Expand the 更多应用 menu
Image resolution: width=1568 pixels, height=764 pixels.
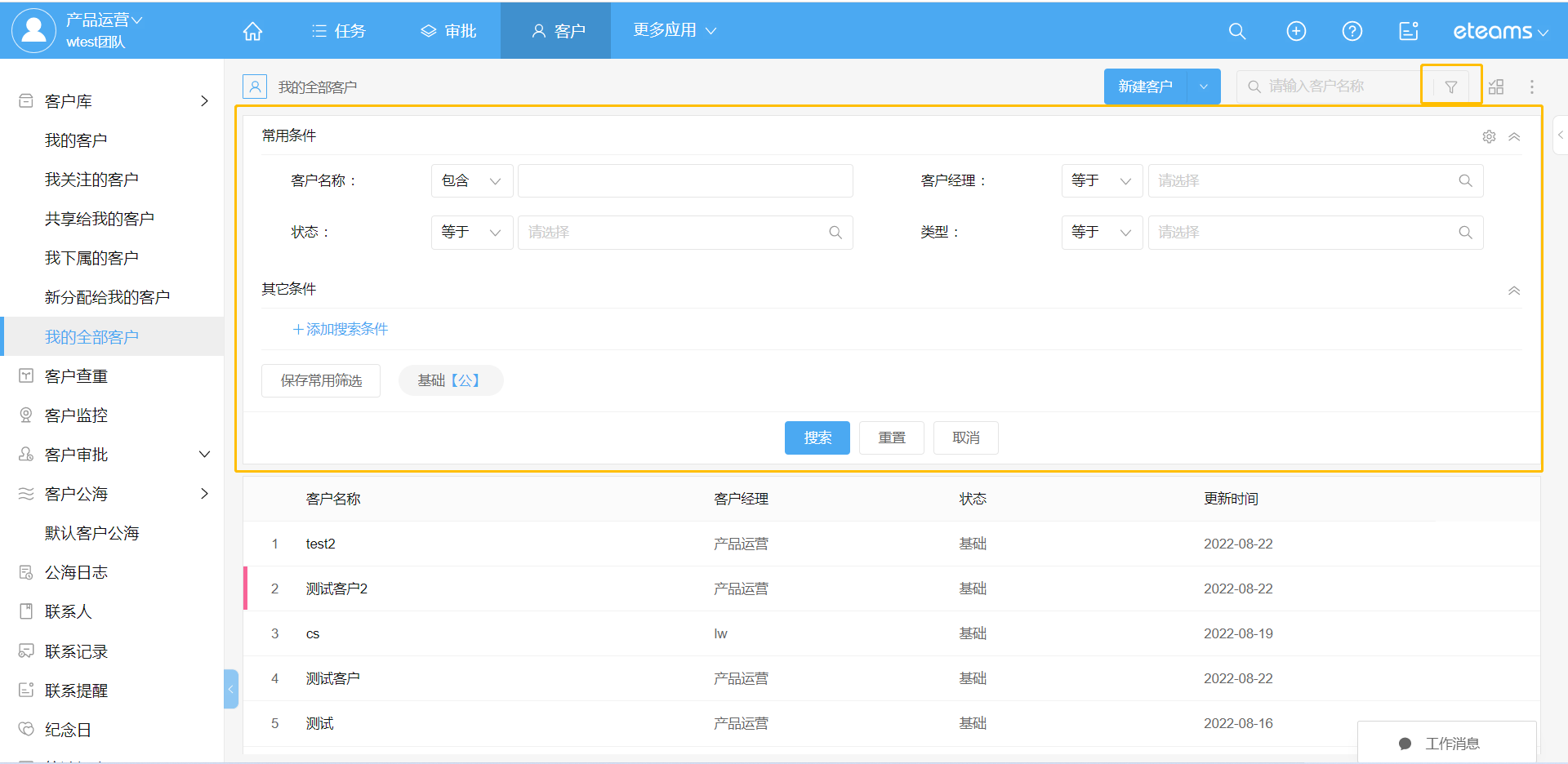pos(675,30)
